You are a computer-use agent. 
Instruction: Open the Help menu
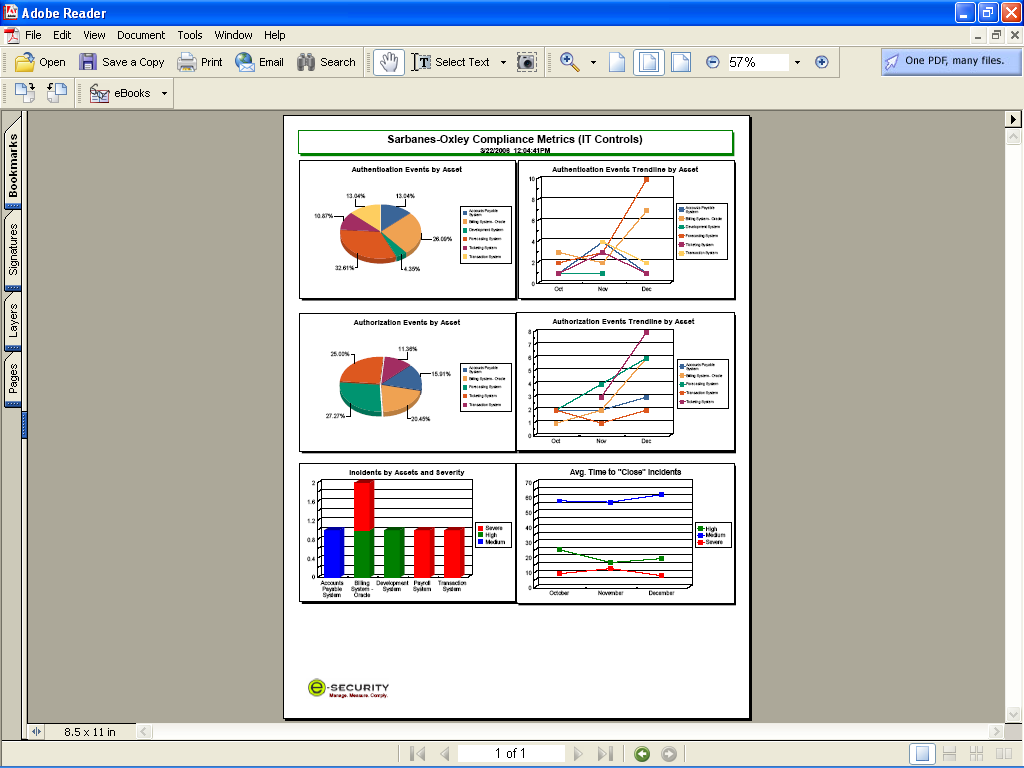point(274,35)
